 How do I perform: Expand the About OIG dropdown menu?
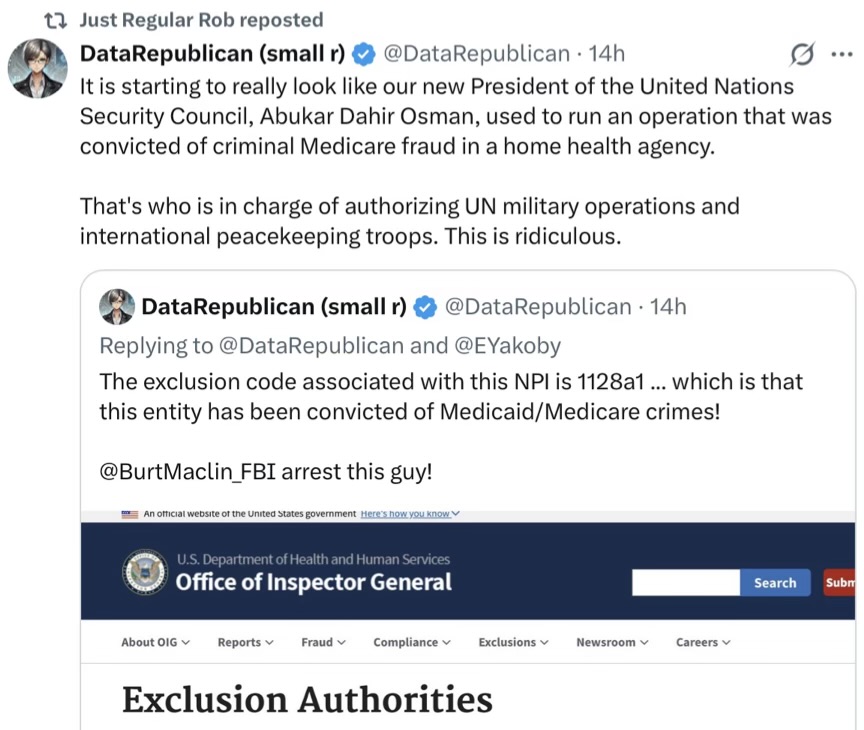pyautogui.click(x=155, y=642)
